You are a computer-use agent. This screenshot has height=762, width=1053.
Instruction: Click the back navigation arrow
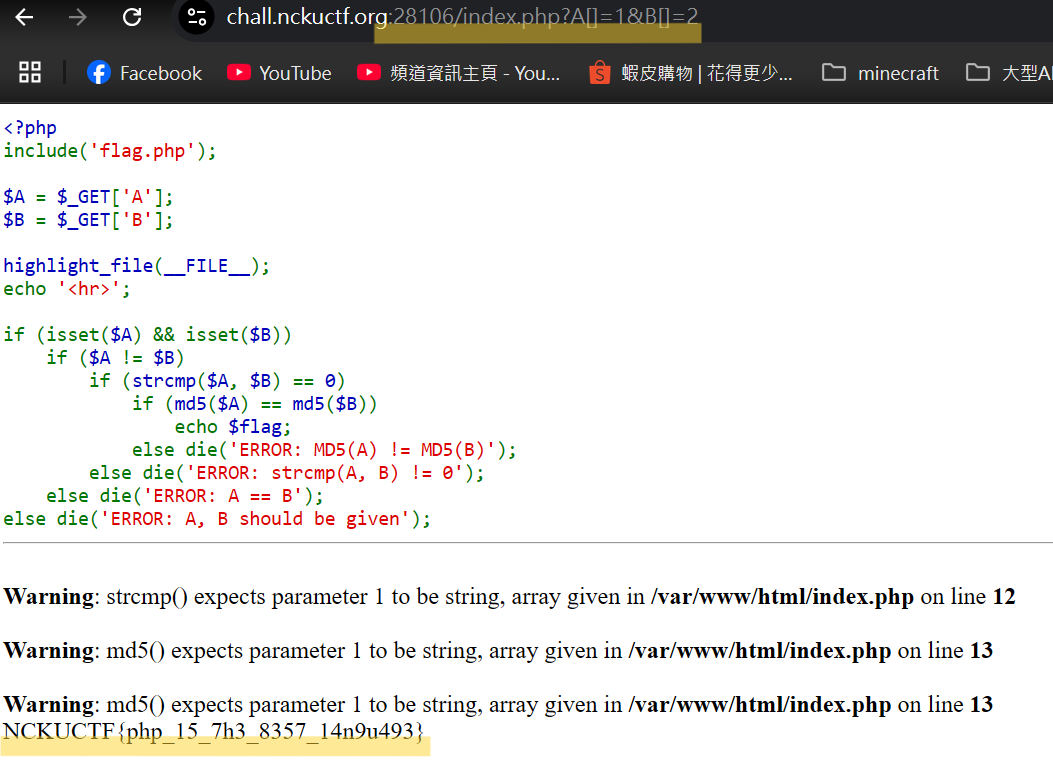[x=23, y=16]
